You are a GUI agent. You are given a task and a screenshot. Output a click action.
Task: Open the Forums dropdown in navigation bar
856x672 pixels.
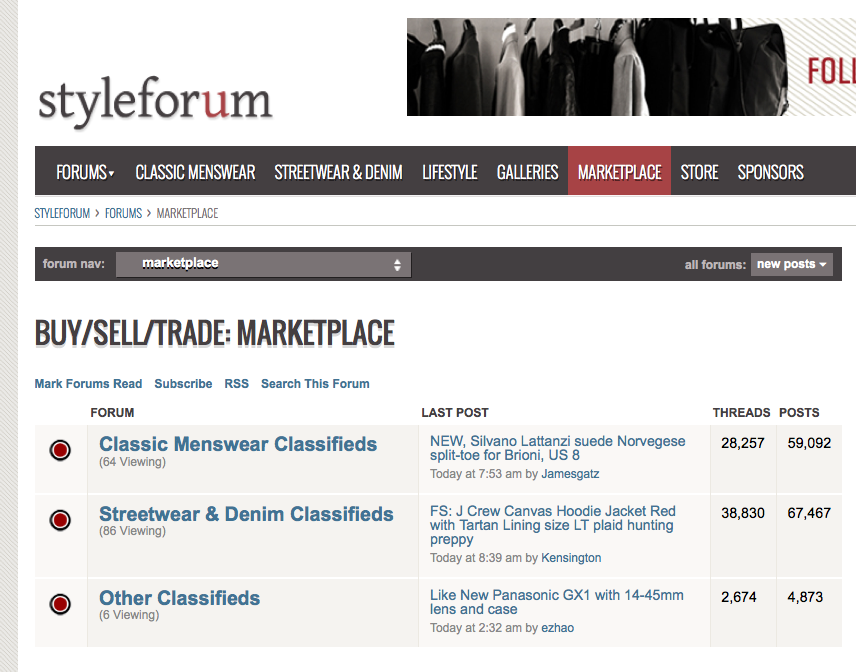tap(85, 172)
